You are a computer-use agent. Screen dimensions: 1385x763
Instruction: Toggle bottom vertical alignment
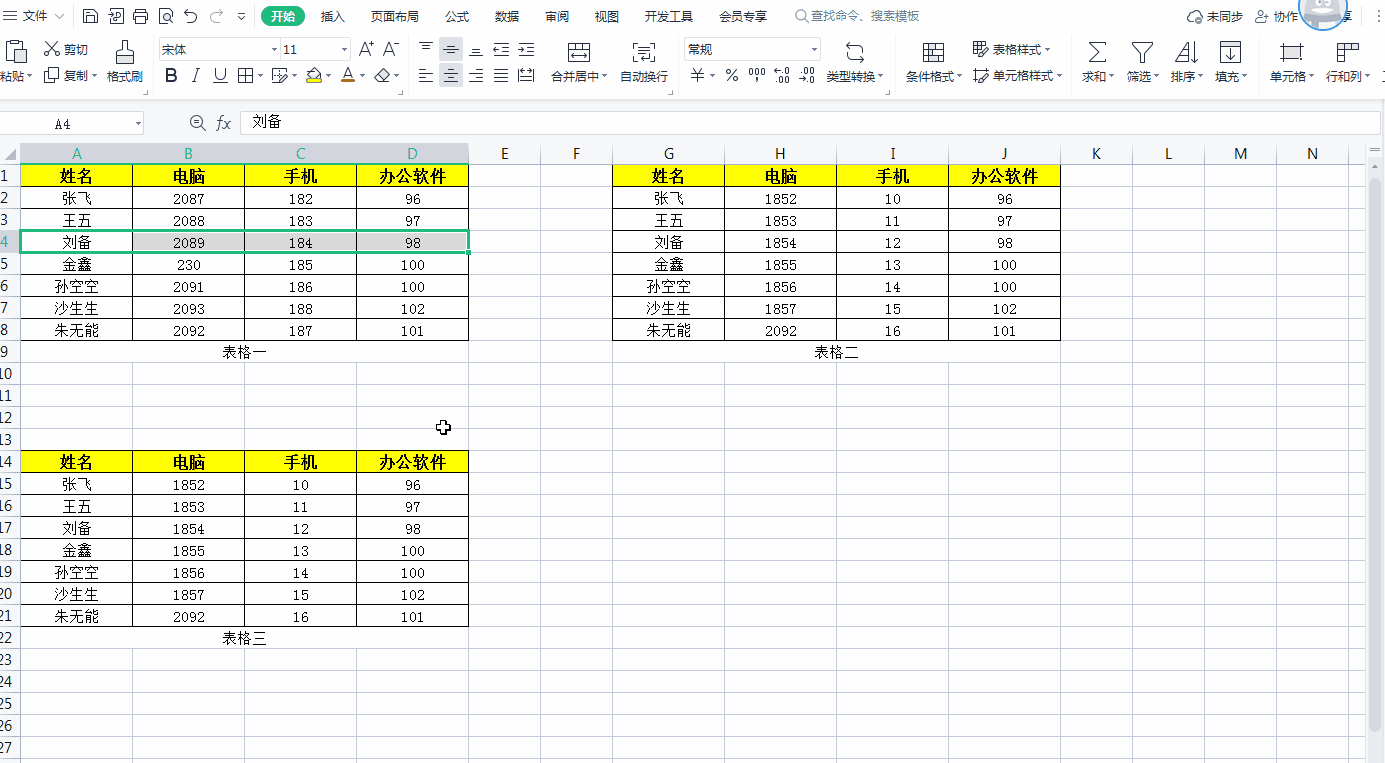pyautogui.click(x=476, y=49)
